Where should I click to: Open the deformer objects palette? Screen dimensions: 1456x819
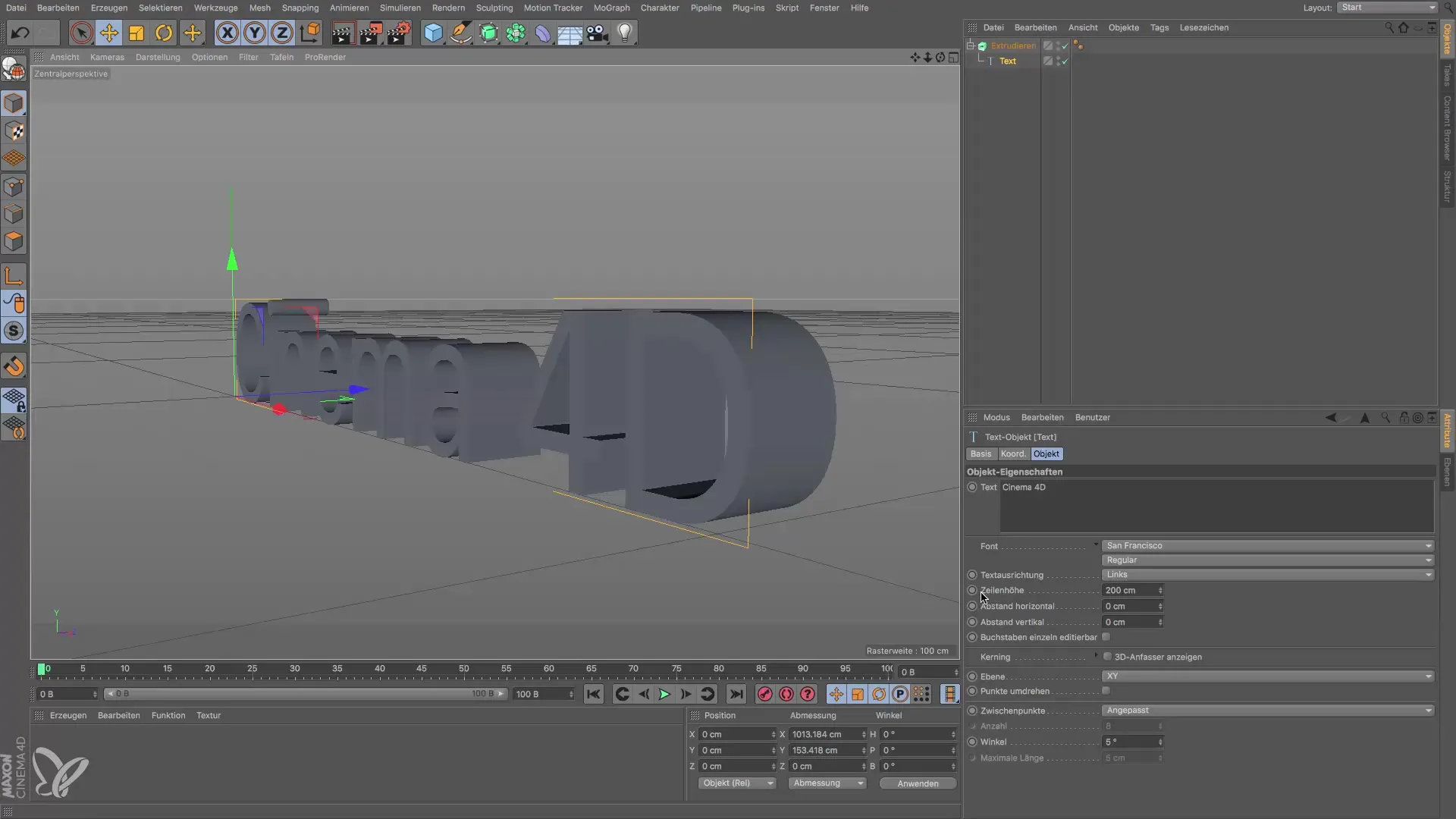point(543,33)
